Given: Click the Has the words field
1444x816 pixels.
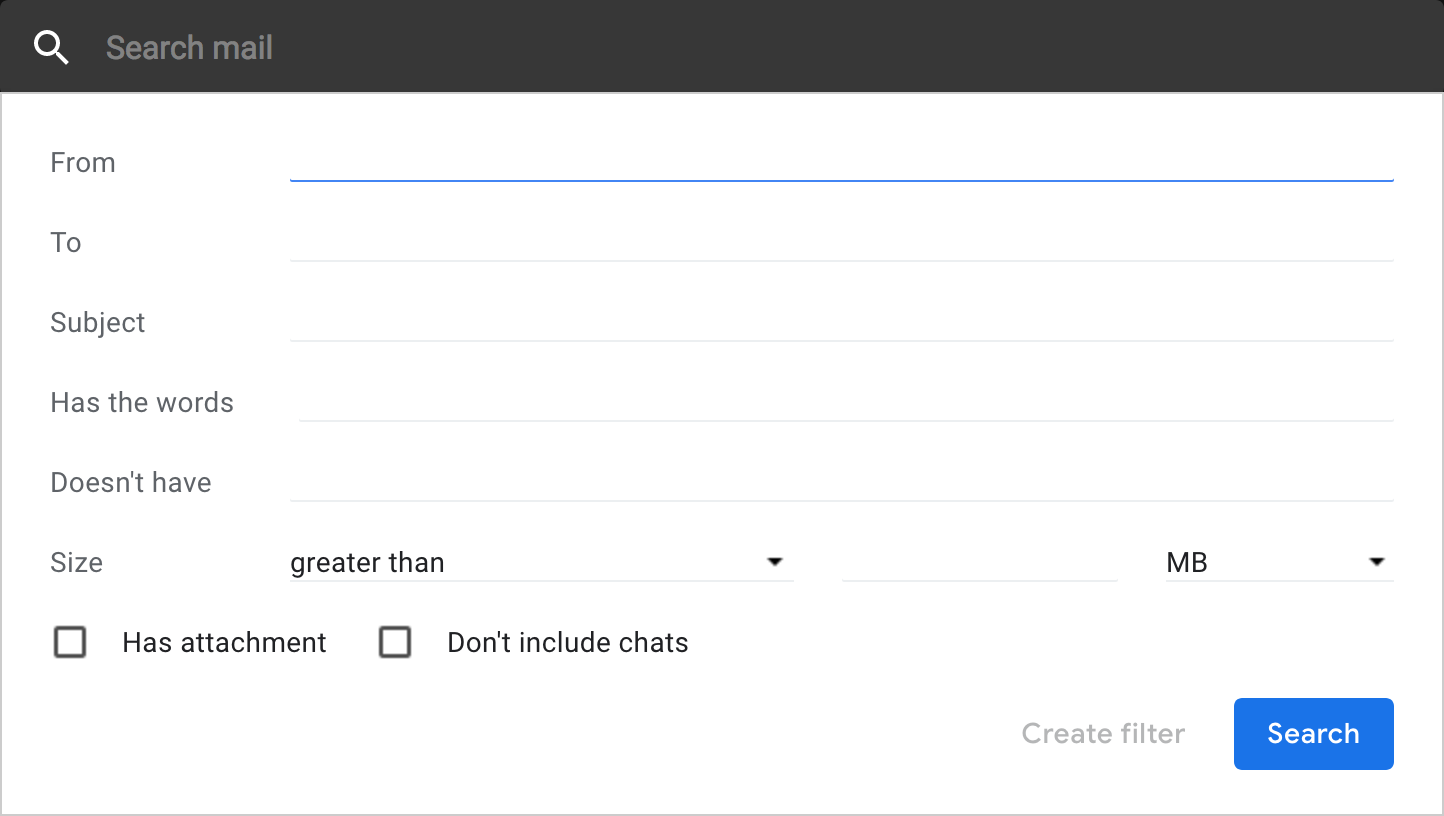Looking at the screenshot, I should tap(845, 403).
